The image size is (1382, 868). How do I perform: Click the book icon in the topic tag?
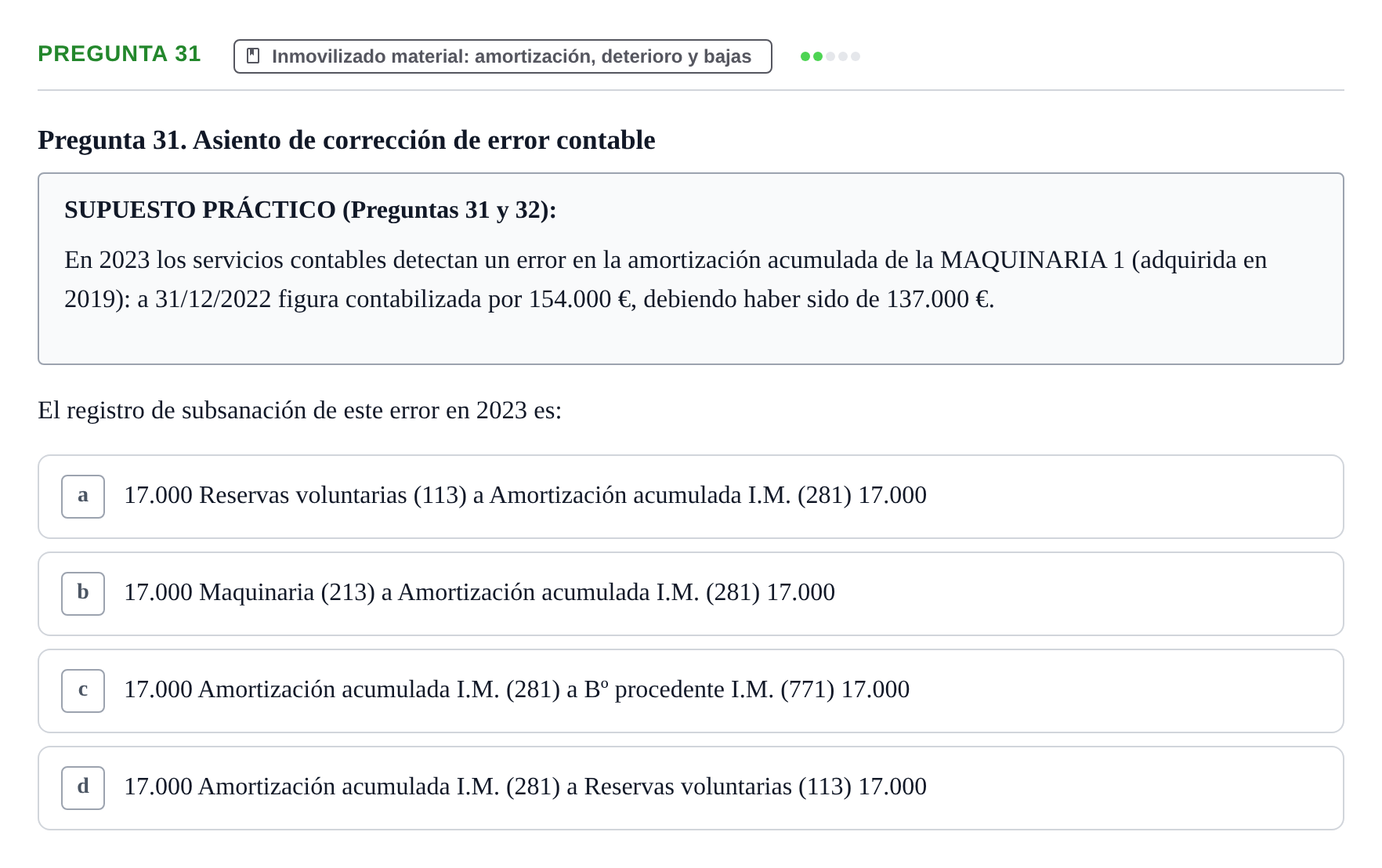[253, 56]
